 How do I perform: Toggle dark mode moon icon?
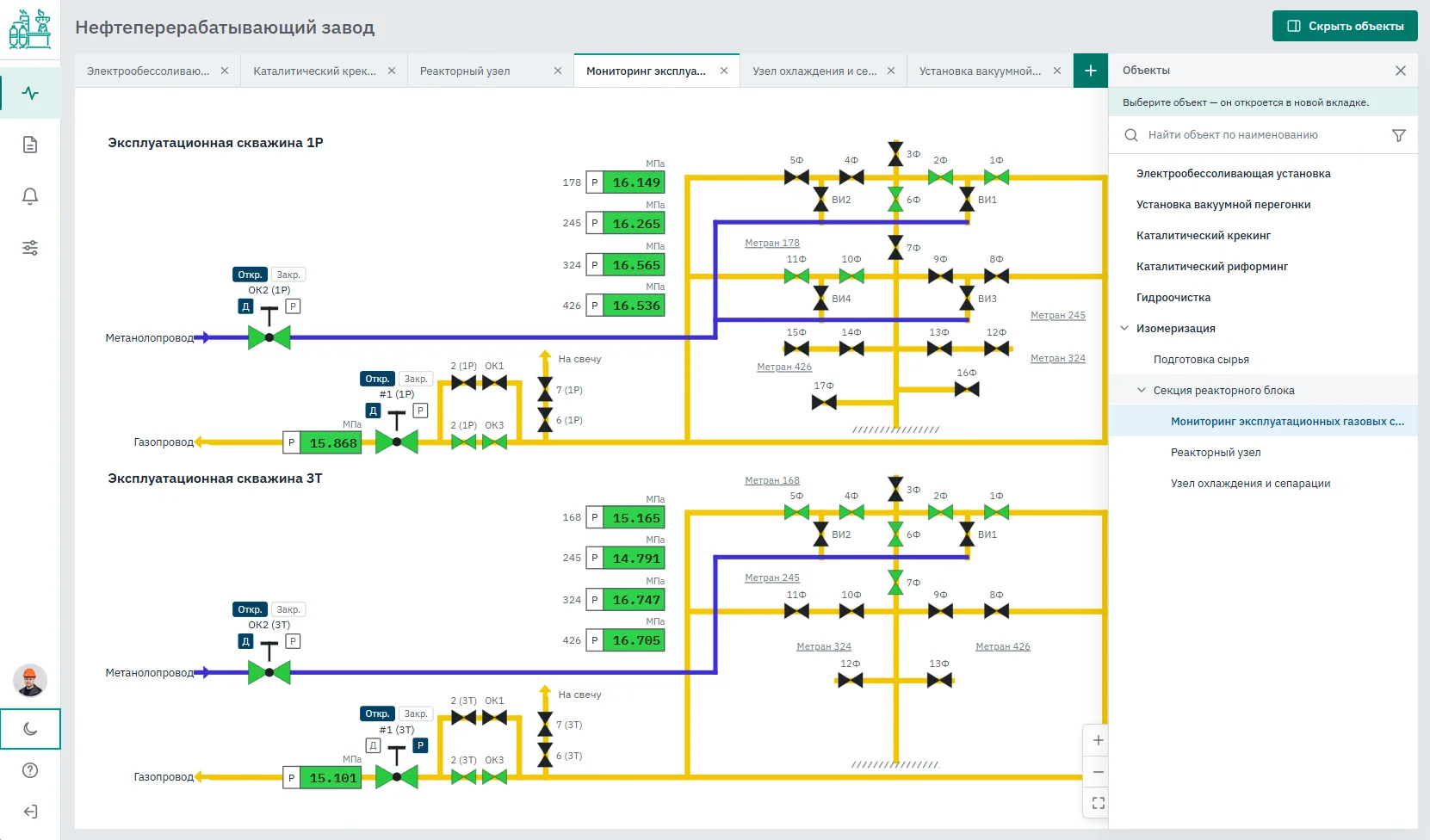pos(30,729)
